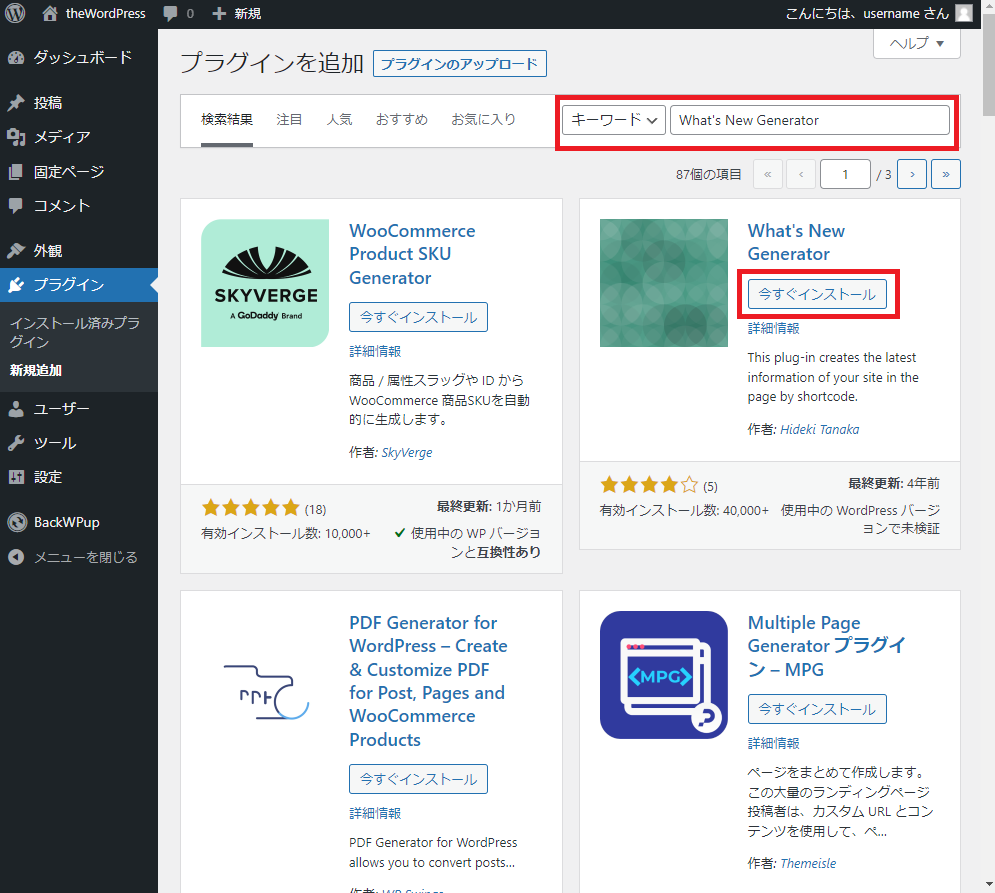Open the Multiple Page Generator title link
The image size is (995, 893).
(826, 646)
